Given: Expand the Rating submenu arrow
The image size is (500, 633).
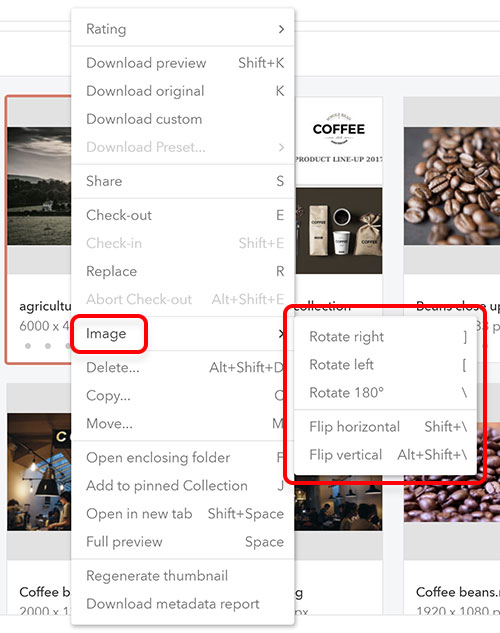Looking at the screenshot, I should pyautogui.click(x=281, y=29).
